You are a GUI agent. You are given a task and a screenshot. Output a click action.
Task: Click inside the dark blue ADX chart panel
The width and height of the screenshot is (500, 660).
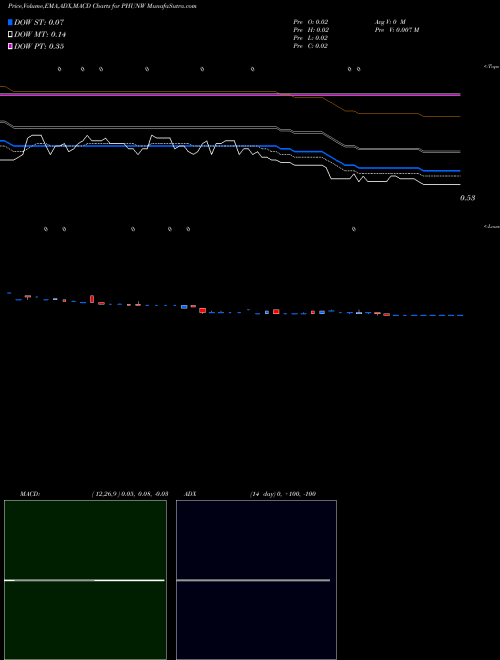click(256, 580)
